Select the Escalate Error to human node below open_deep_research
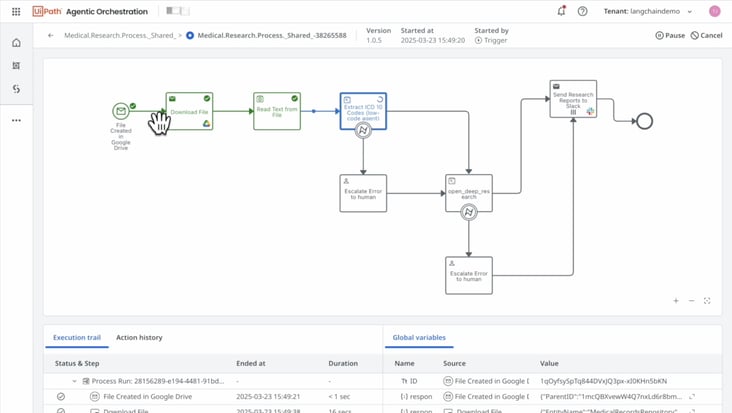 point(469,275)
